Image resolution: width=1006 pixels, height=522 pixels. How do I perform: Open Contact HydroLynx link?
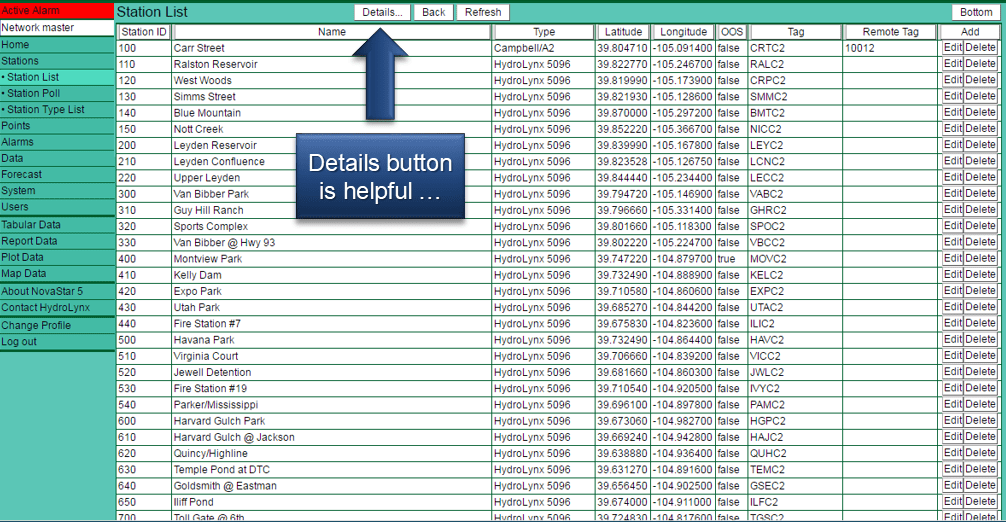pos(57,308)
